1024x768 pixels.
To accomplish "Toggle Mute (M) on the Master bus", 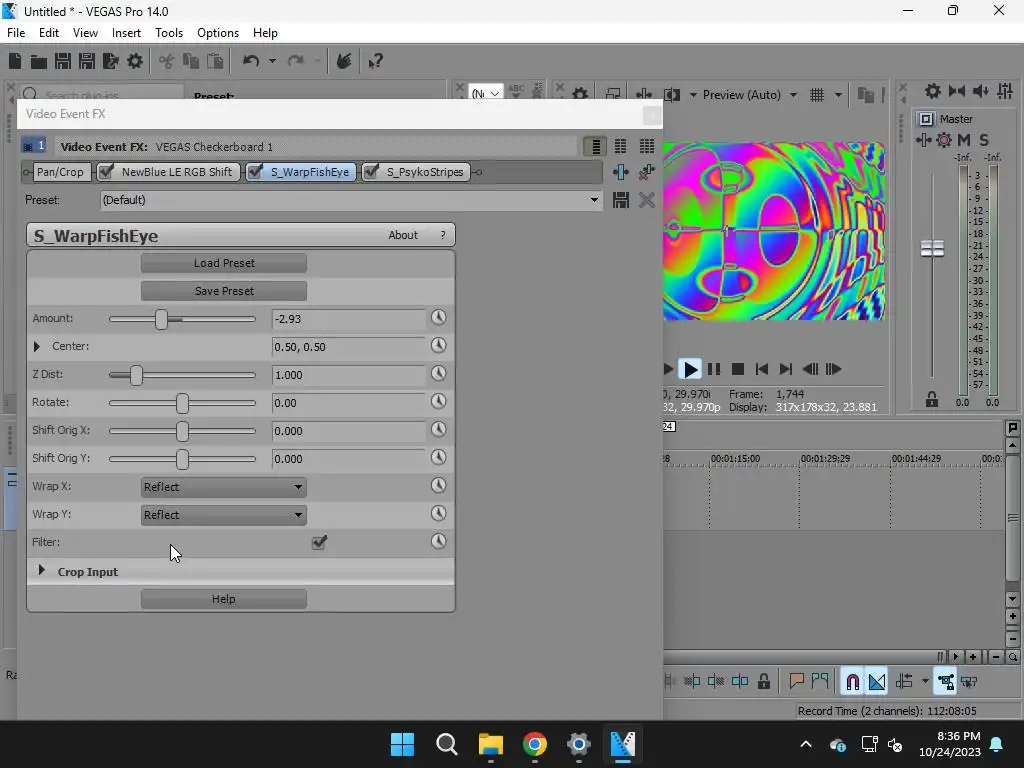I will tap(963, 140).
